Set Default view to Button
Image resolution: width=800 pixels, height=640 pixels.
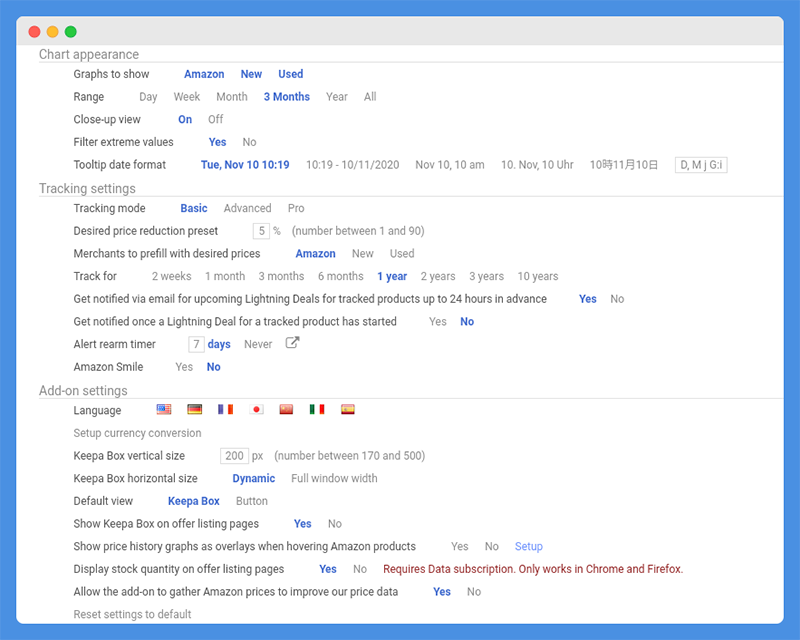tap(252, 501)
